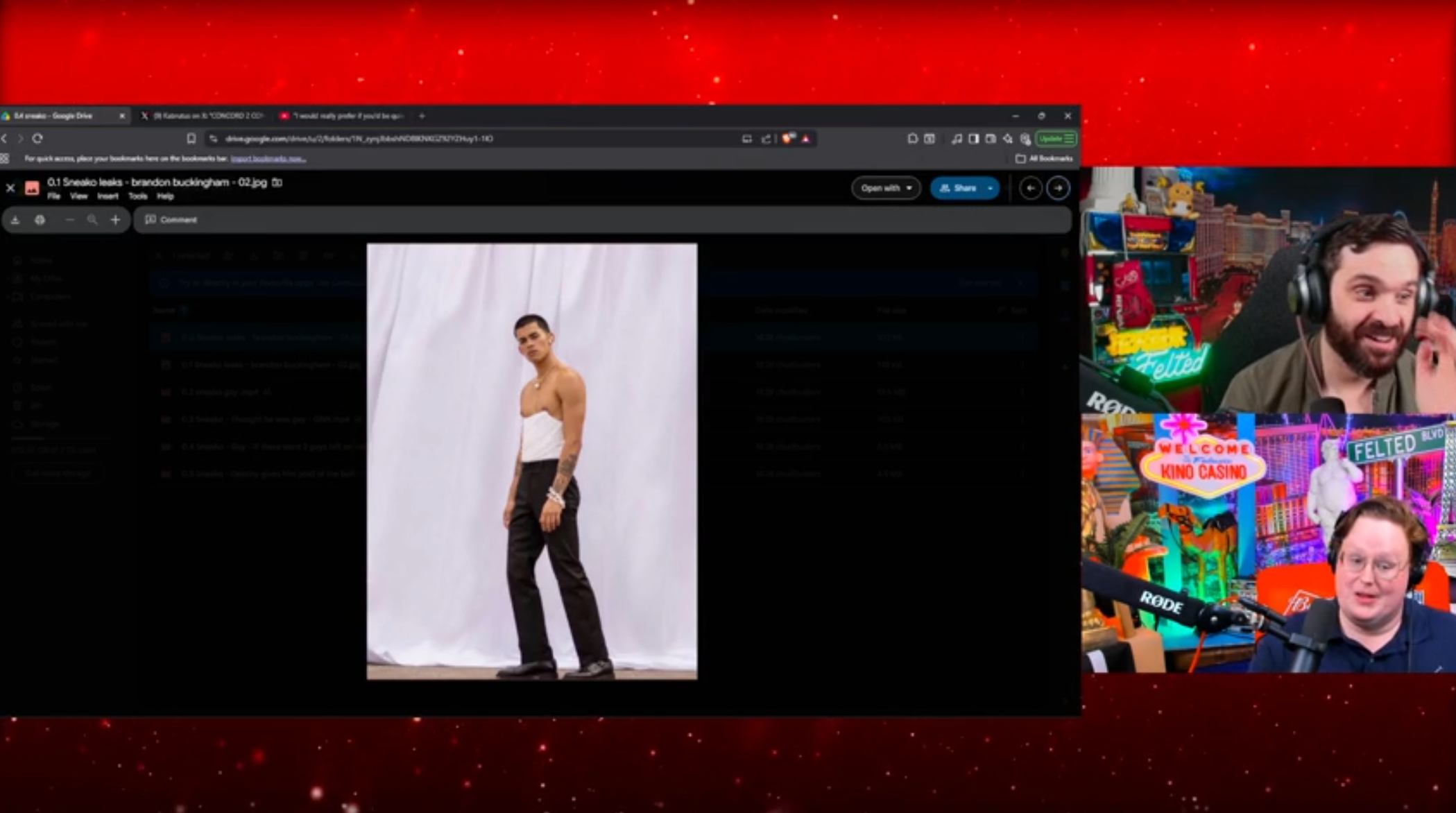The width and height of the screenshot is (1456, 813).
Task: Click the VPN globe icon in toolbar
Action: point(1025,139)
